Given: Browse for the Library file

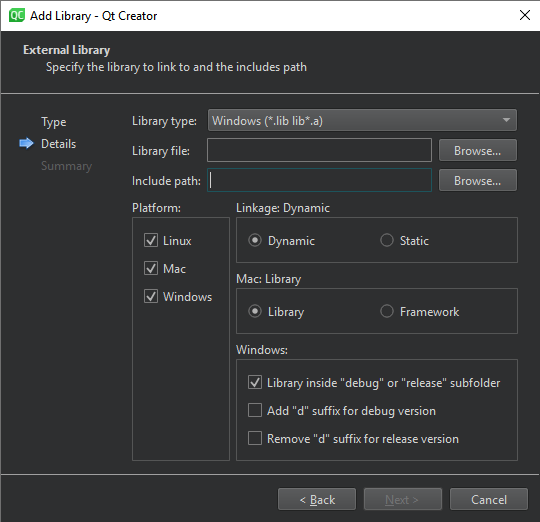Looking at the screenshot, I should click(477, 150).
